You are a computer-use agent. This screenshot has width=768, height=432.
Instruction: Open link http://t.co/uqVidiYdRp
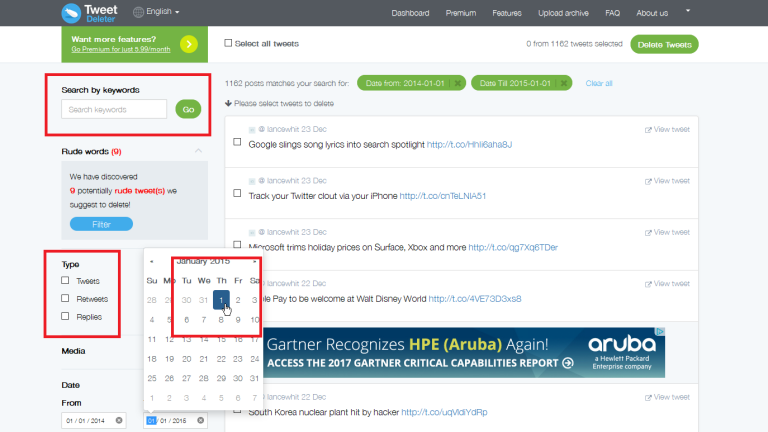tap(444, 412)
